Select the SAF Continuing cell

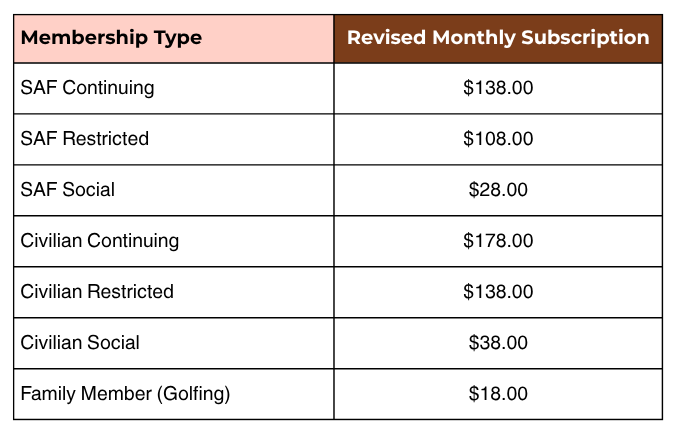tap(173, 88)
